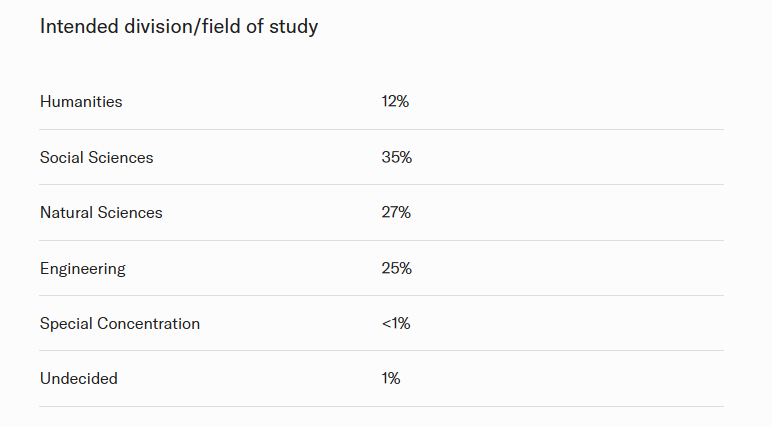Click the divider line below Natural Sciences row
Screen dimensions: 772x426
pyautogui.click(x=381, y=241)
